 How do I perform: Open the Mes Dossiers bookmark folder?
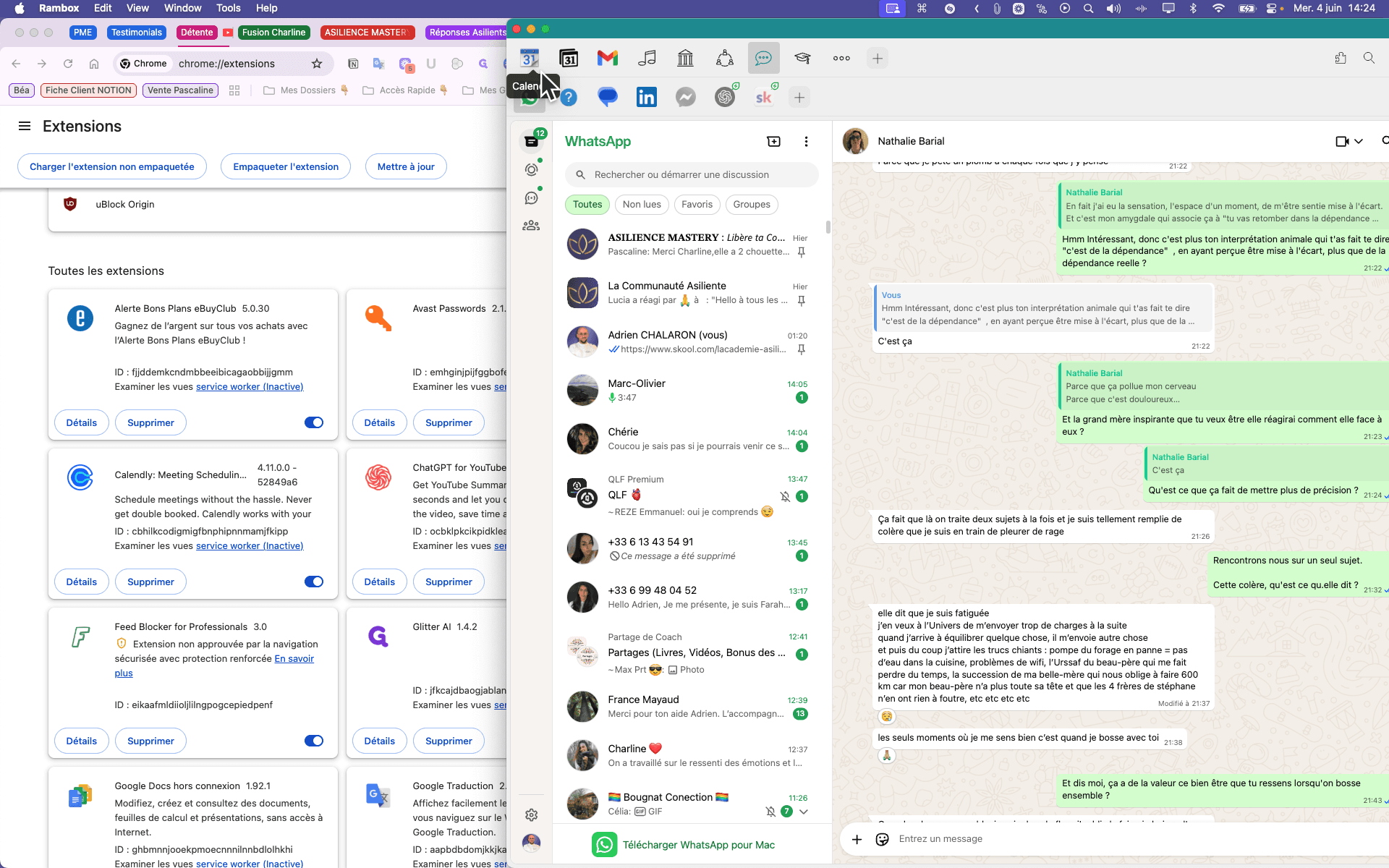(306, 90)
